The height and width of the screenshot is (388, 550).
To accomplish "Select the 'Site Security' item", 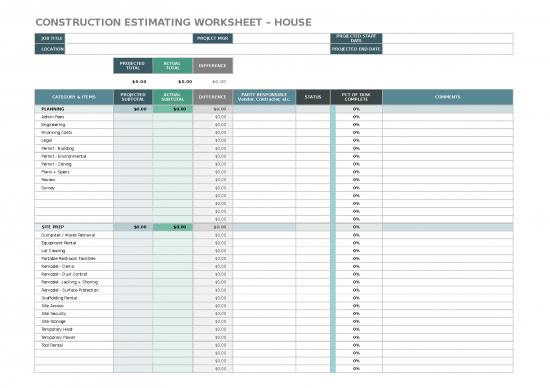I will point(53,314).
